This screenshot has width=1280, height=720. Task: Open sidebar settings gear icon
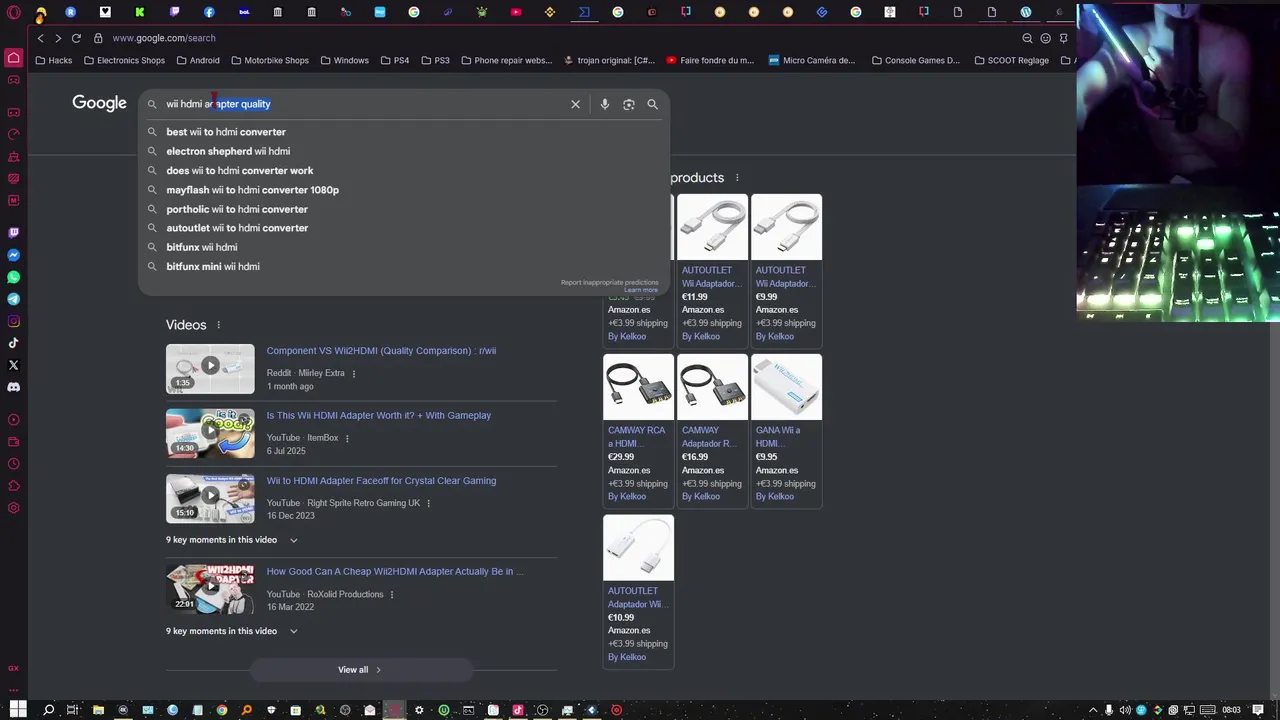coord(14,508)
